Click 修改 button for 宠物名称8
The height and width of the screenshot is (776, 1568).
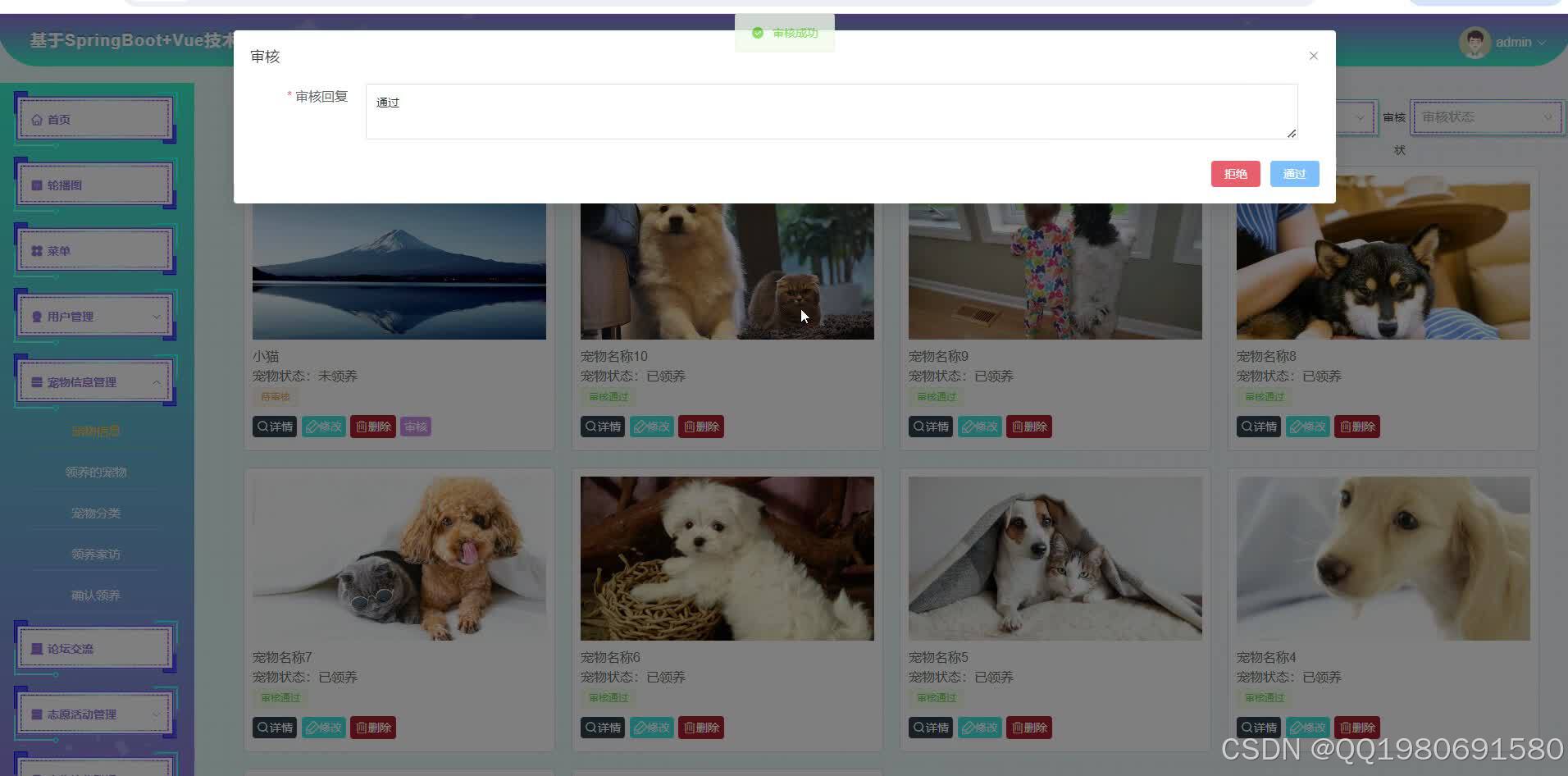coord(1308,427)
